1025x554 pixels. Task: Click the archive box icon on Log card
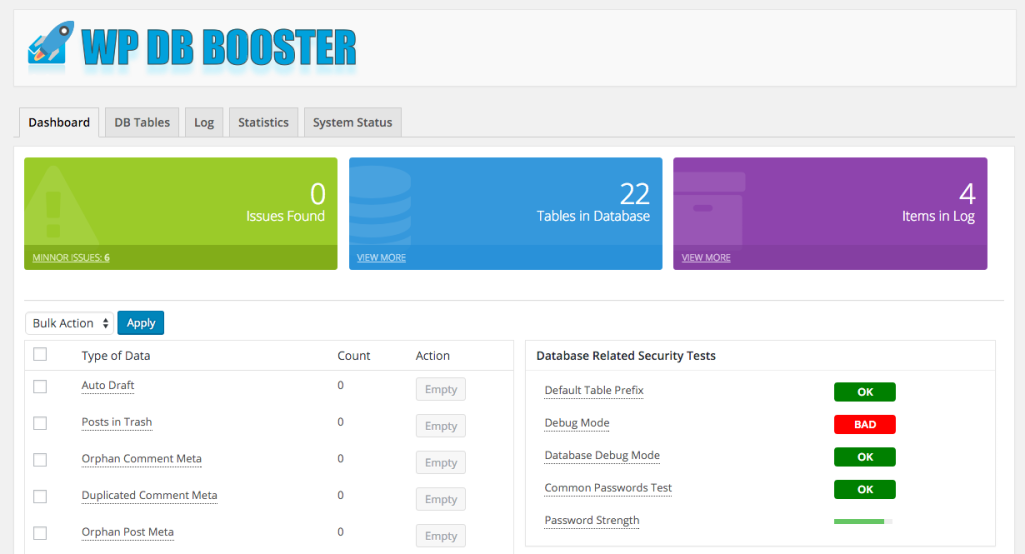709,209
